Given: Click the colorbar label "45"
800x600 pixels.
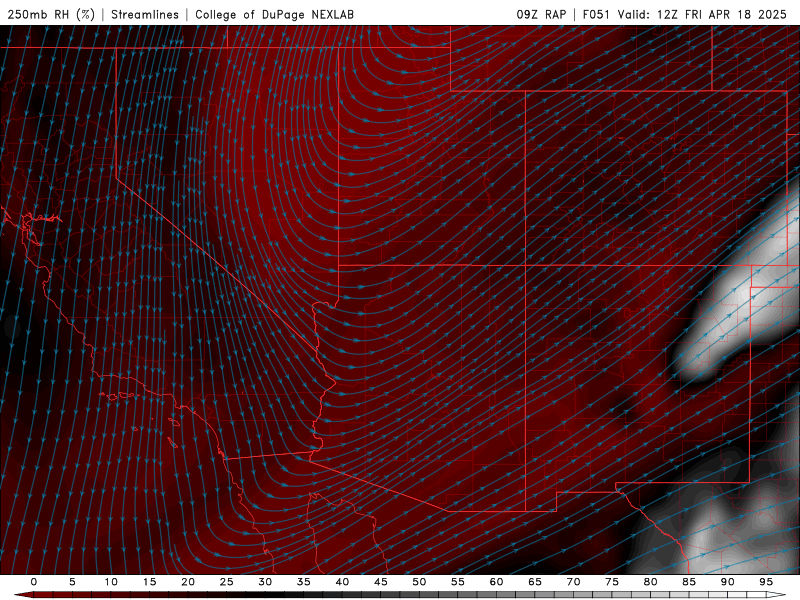Looking at the screenshot, I should (381, 582).
